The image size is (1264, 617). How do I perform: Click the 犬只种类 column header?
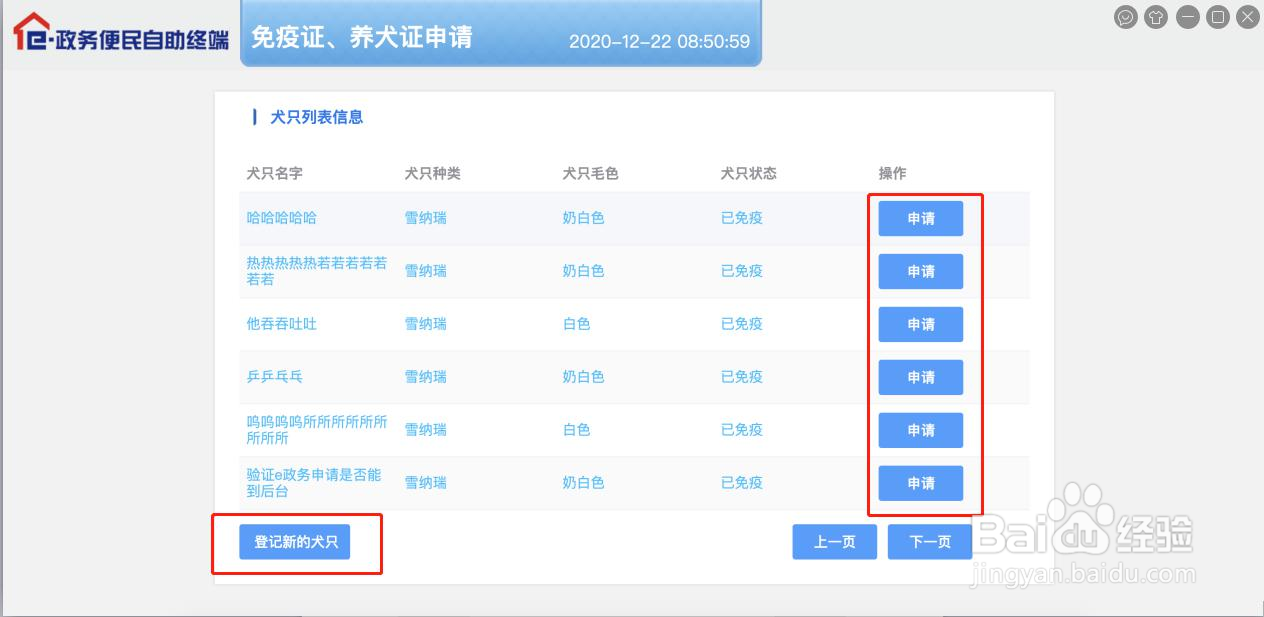[433, 173]
